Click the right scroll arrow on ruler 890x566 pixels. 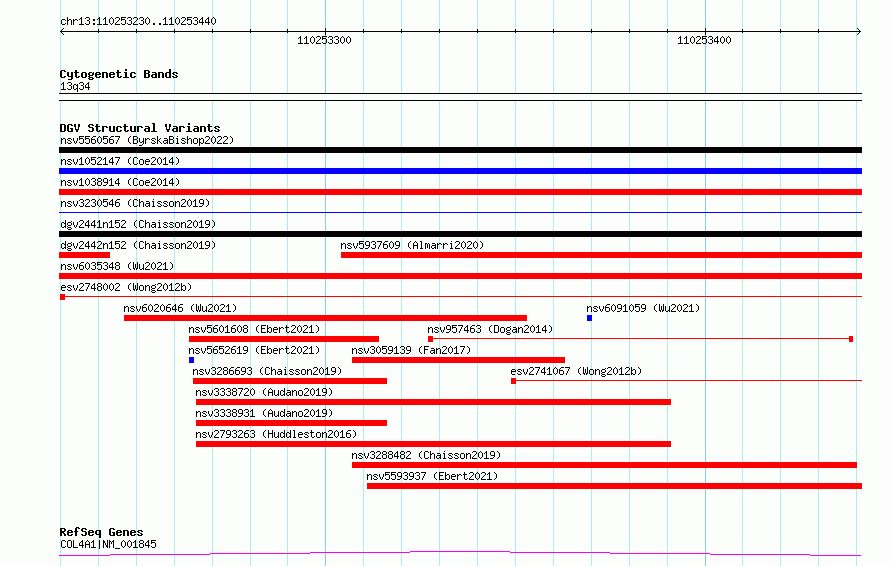point(859,32)
